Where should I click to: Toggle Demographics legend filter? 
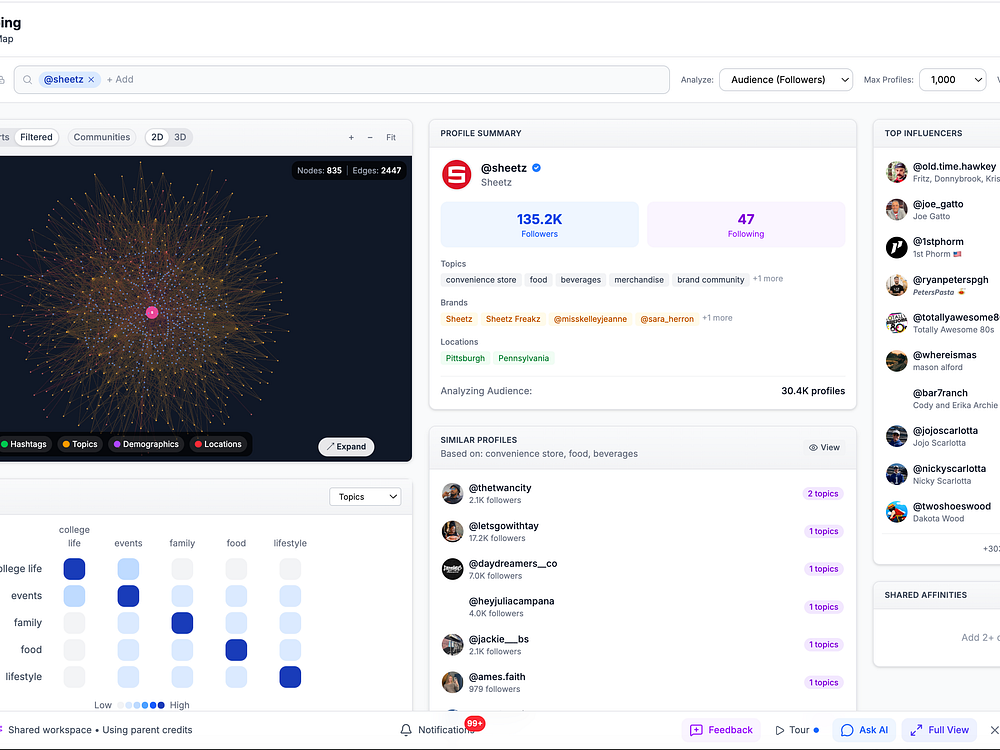click(x=146, y=444)
